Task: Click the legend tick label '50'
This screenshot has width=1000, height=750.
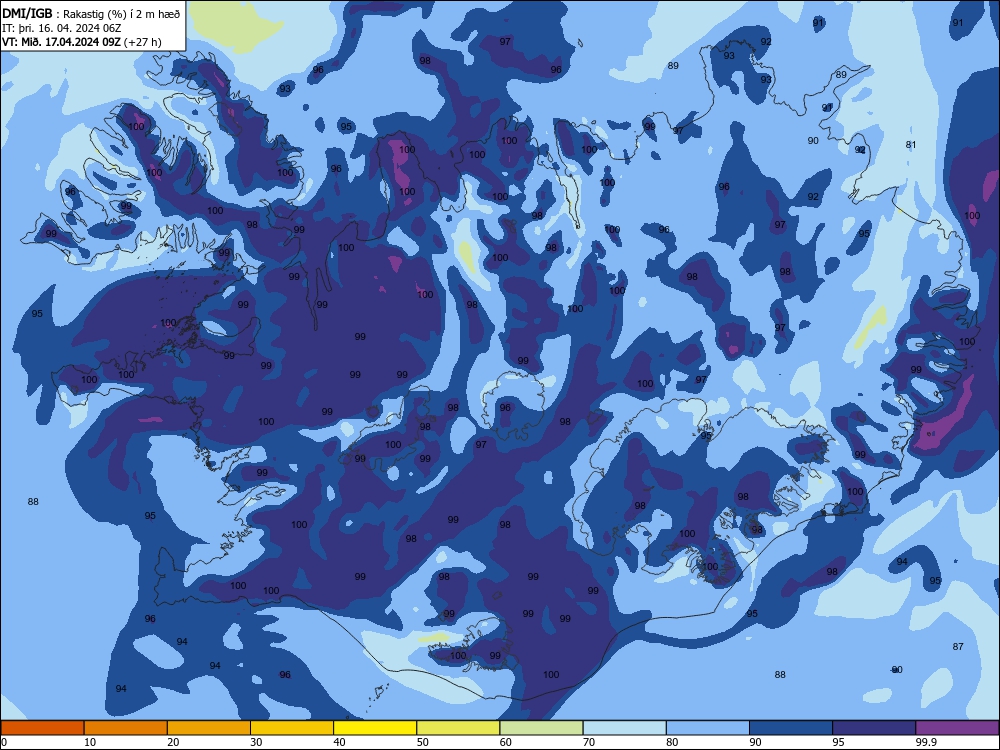Action: 422,742
